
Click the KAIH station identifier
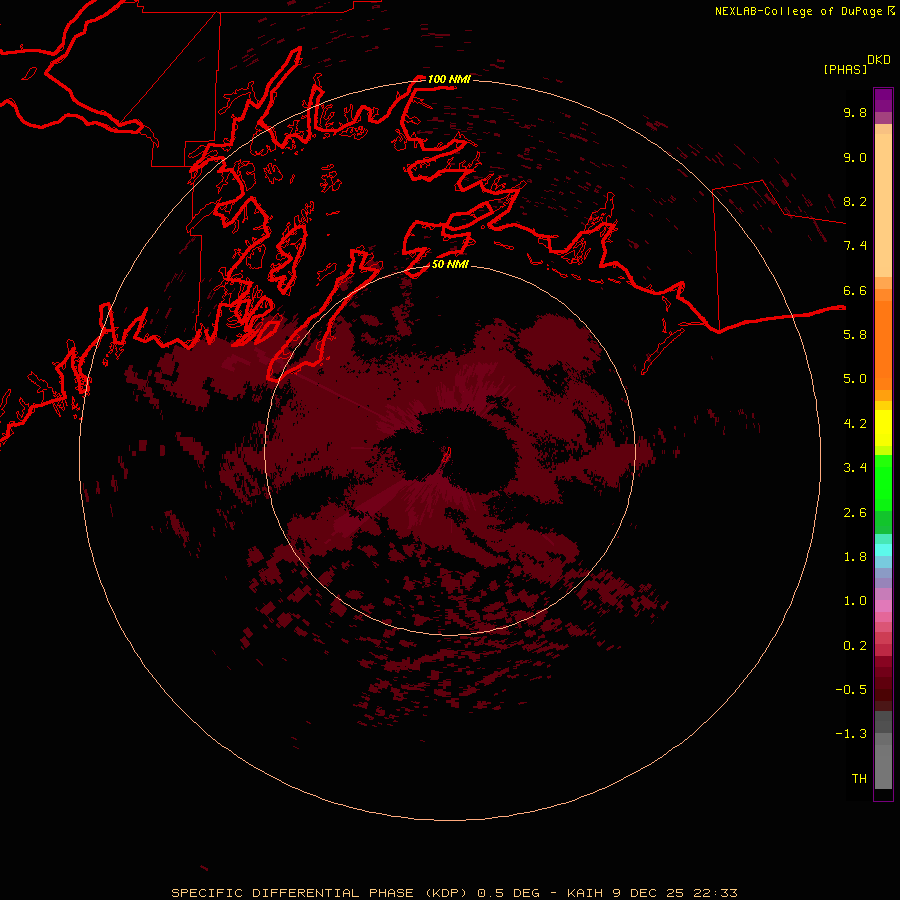click(x=585, y=893)
